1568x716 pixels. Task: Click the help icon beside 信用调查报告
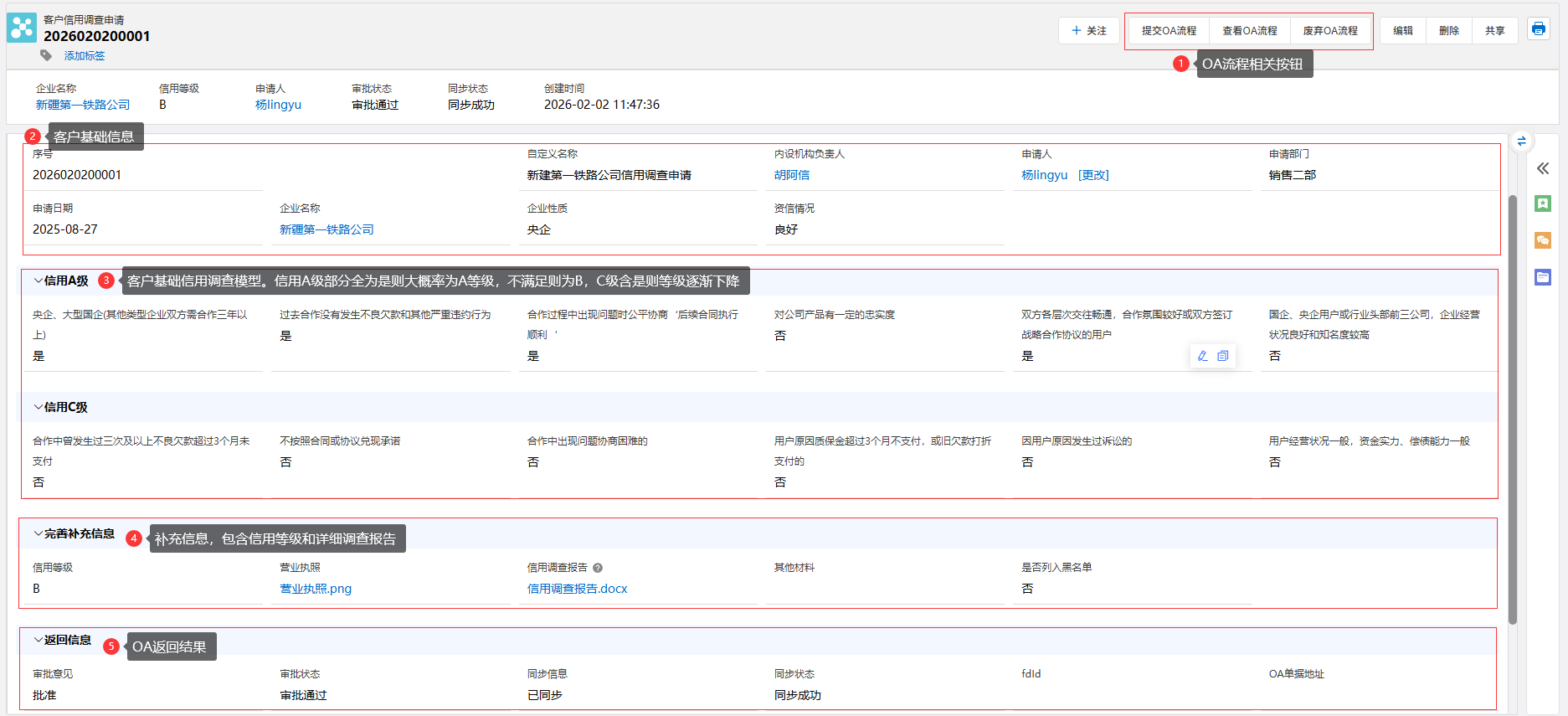(598, 568)
